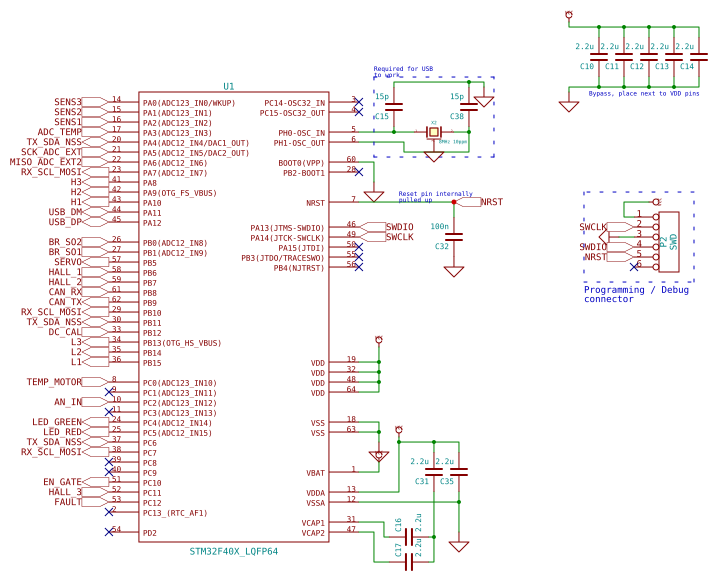Click the ground symbol below capacitor C32
The width and height of the screenshot is (717, 580).
tap(454, 272)
